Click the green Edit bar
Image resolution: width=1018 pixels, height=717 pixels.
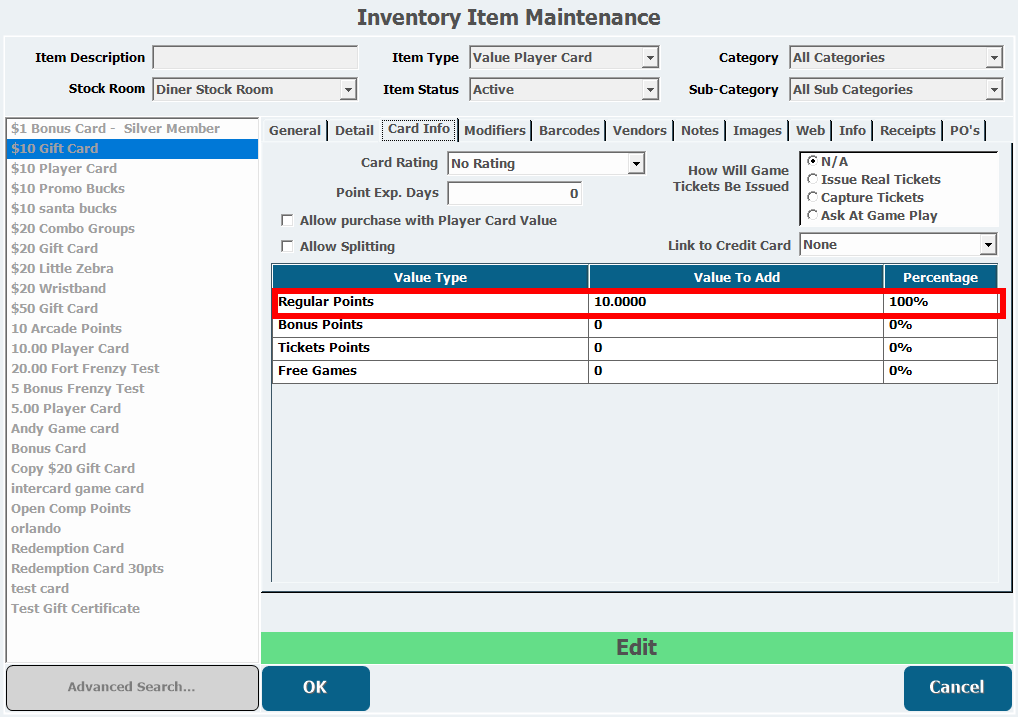[636, 648]
